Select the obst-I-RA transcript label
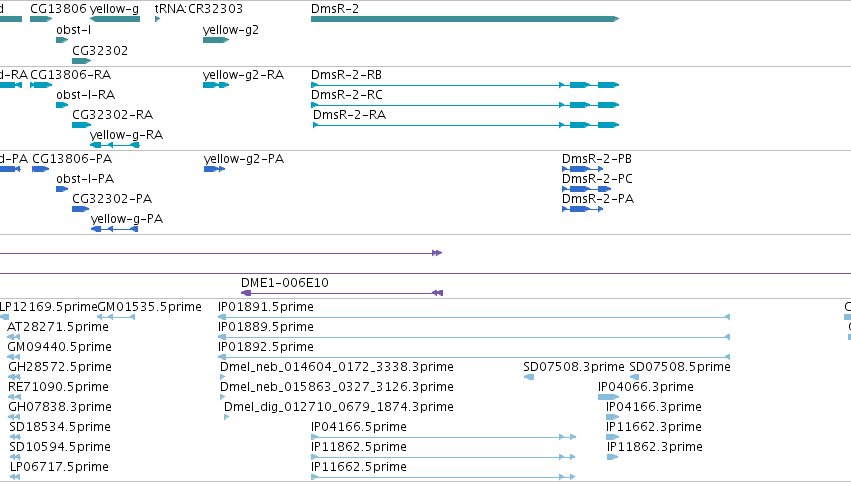This screenshot has width=851, height=482. click(x=86, y=95)
